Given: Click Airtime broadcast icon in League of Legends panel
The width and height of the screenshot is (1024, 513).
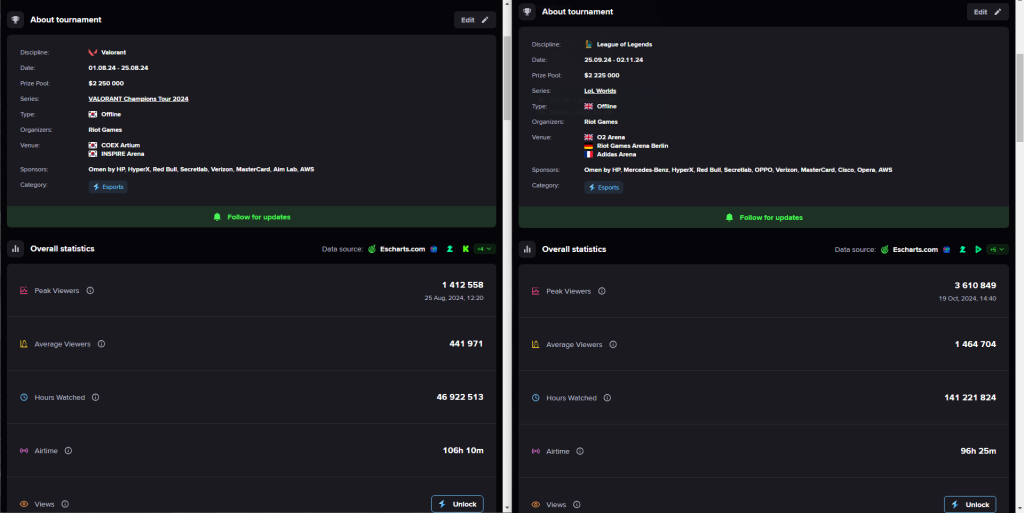Looking at the screenshot, I should click(x=536, y=451).
